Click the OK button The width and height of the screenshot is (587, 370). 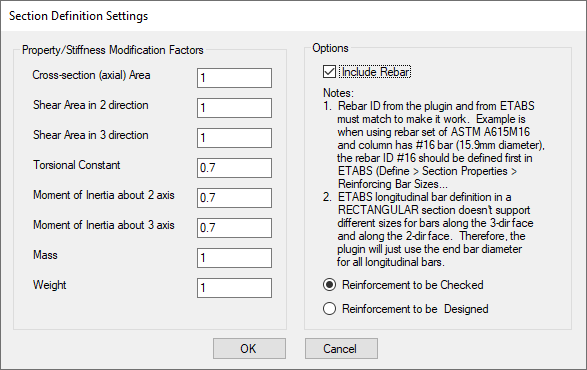pos(249,349)
